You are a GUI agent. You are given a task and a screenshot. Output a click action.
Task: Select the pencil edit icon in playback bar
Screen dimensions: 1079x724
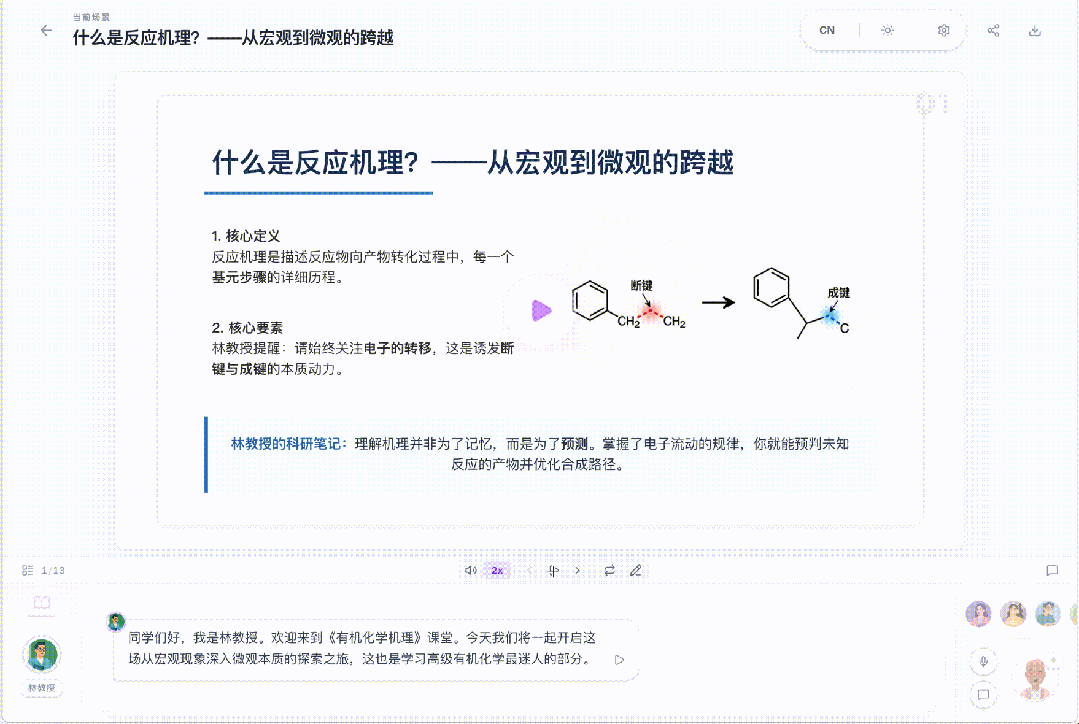634,570
